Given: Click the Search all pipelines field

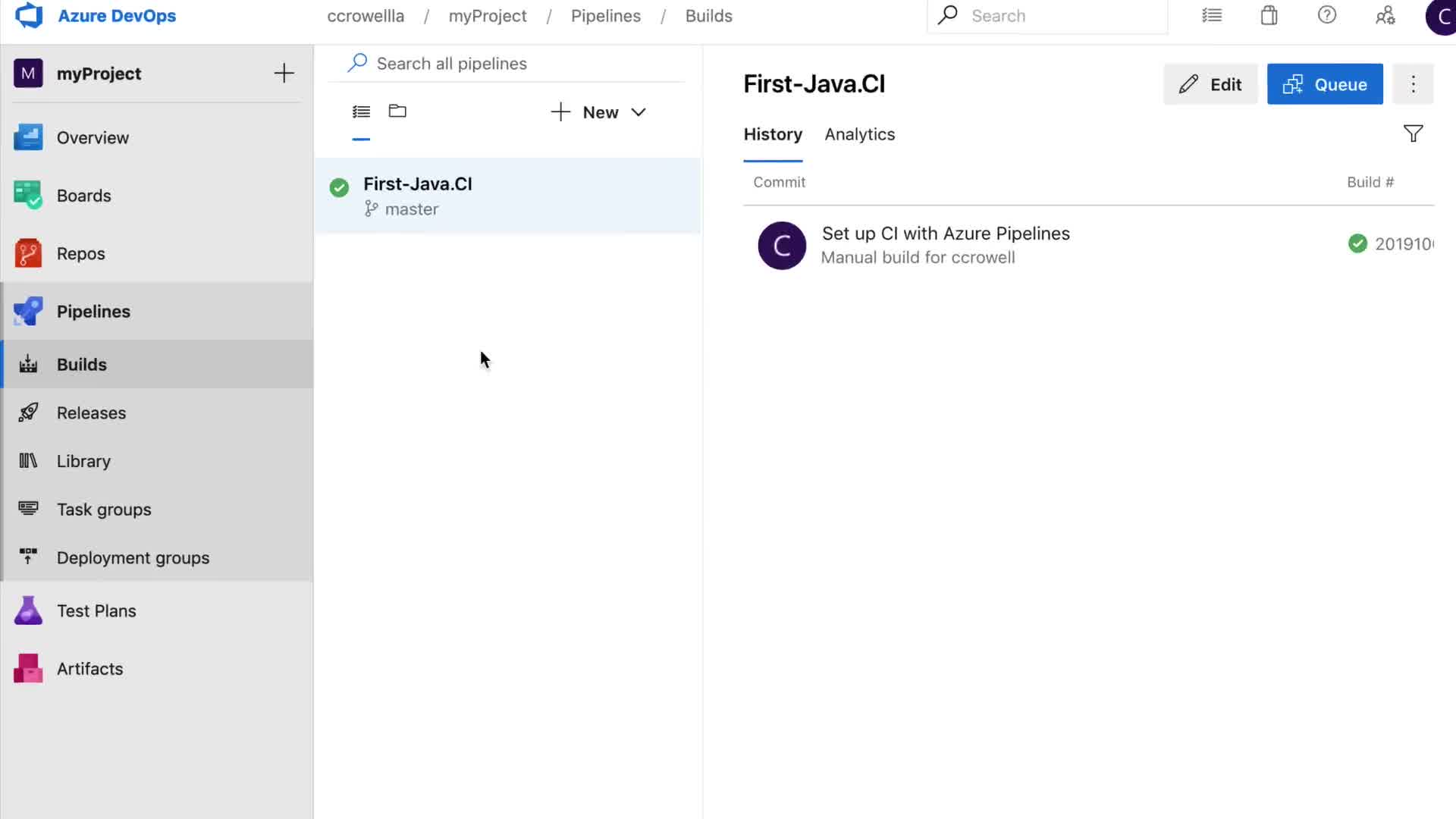Looking at the screenshot, I should coord(516,64).
